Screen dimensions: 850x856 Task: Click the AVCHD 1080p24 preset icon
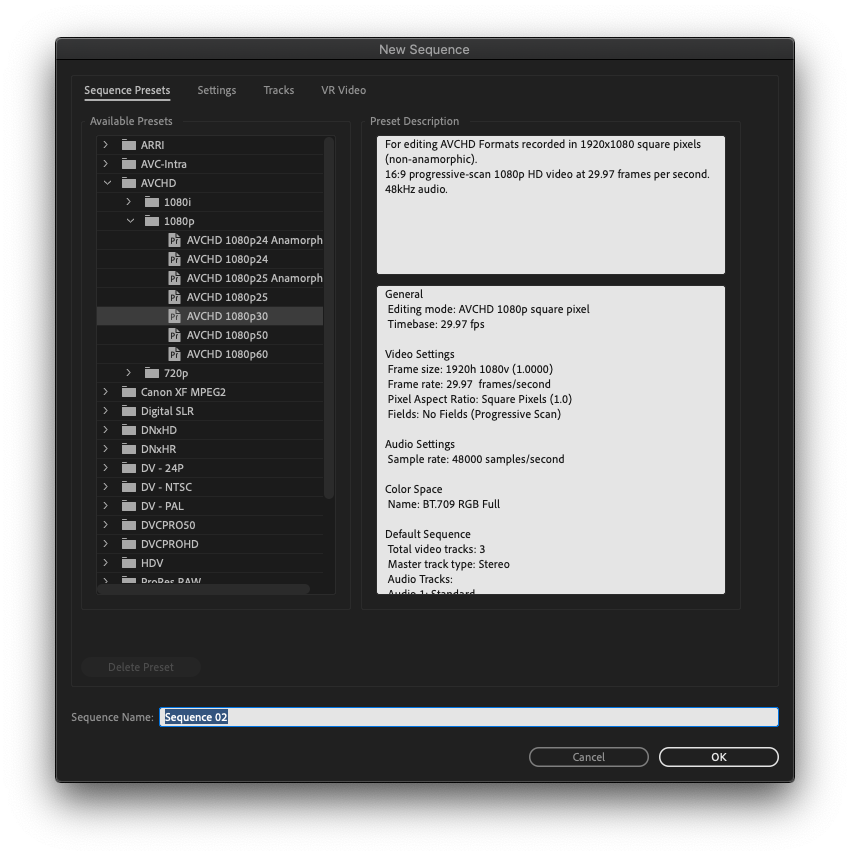click(175, 259)
